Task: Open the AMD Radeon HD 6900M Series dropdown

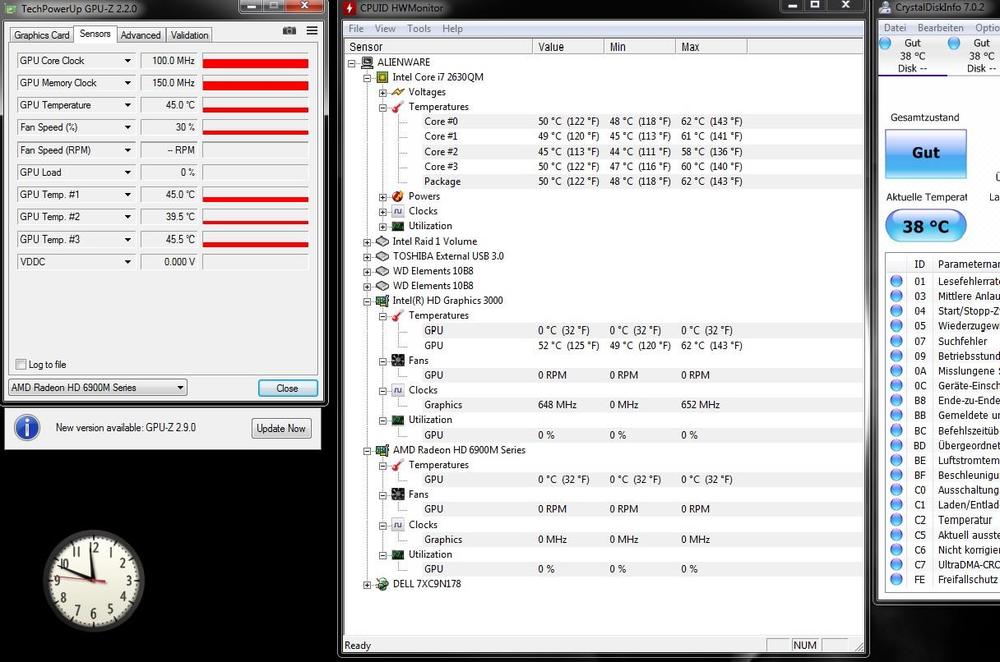Action: [x=97, y=388]
